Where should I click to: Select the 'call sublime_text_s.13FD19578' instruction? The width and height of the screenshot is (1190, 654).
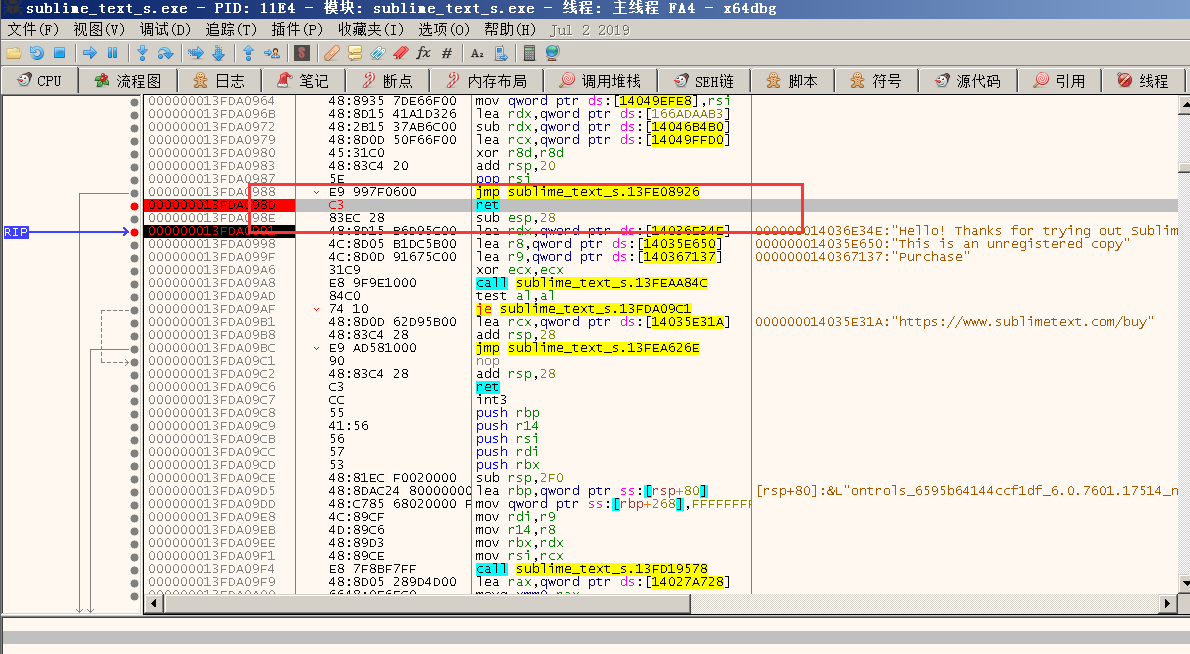[592, 569]
